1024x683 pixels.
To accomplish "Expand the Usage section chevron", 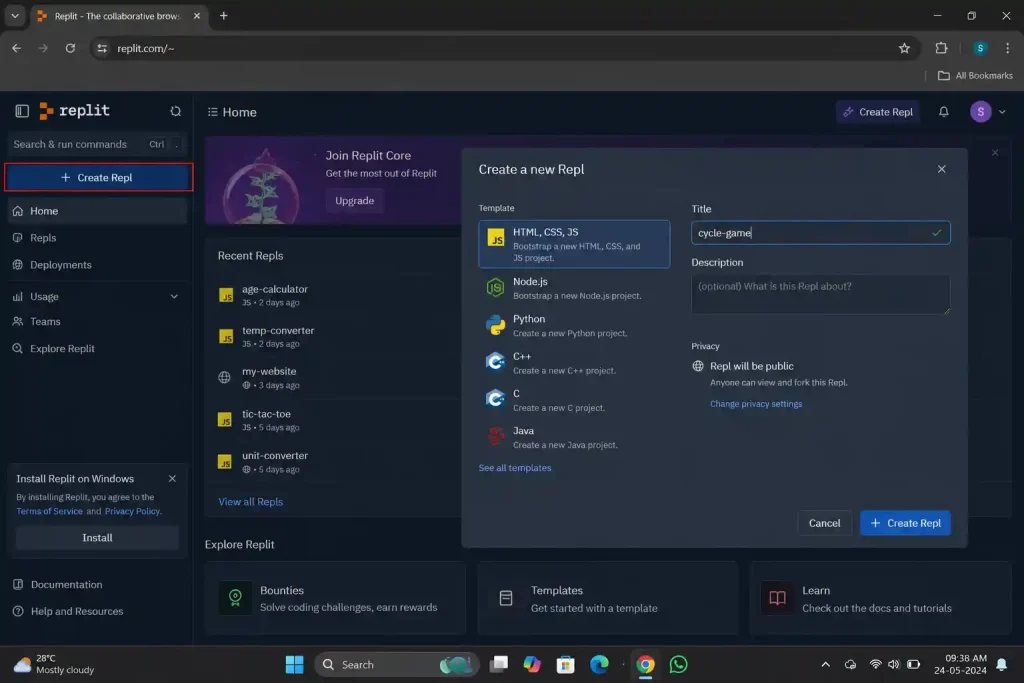I will pos(174,296).
